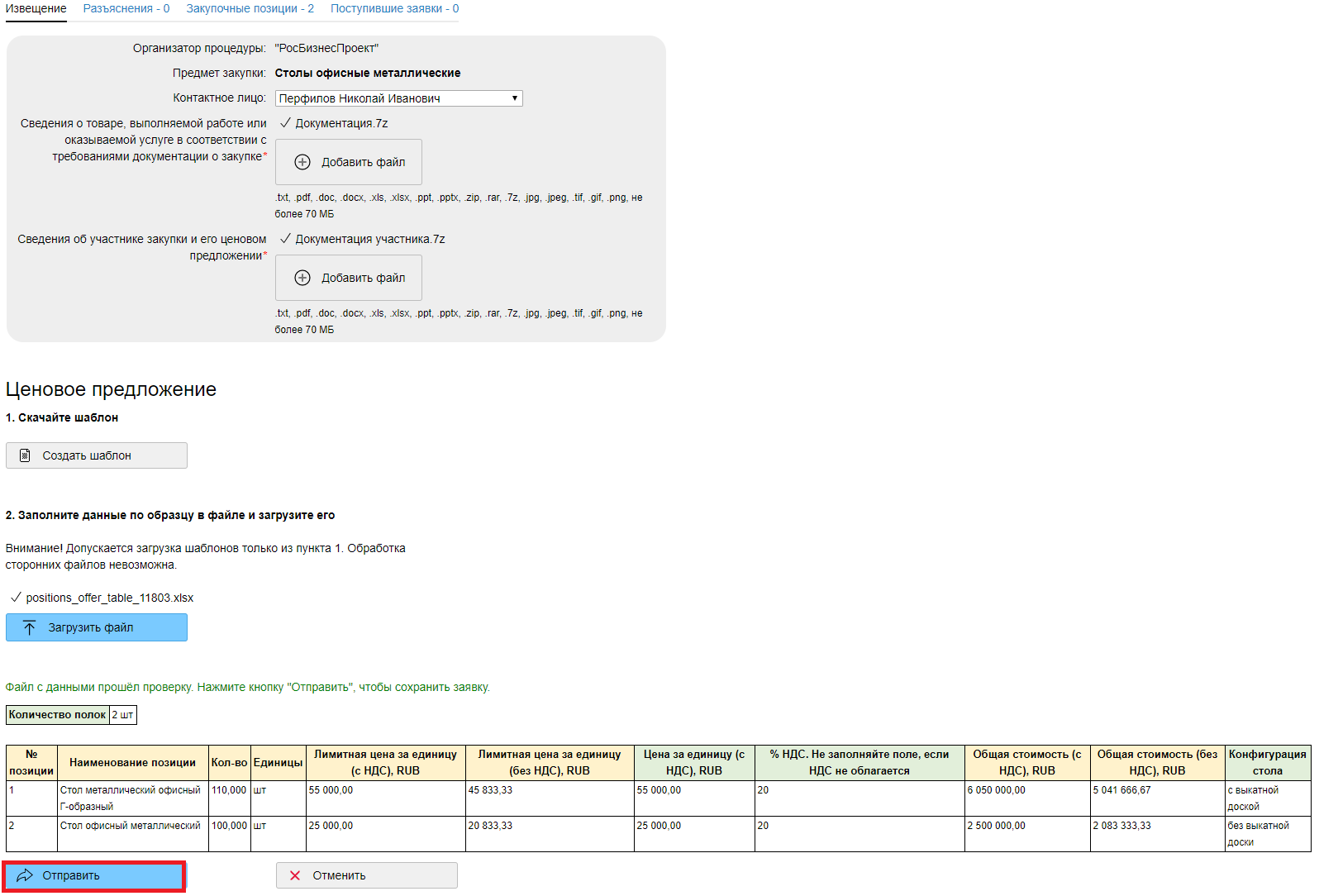Select the Стол офисный металлический row name
Screen dimensions: 1319x896
coord(131,826)
